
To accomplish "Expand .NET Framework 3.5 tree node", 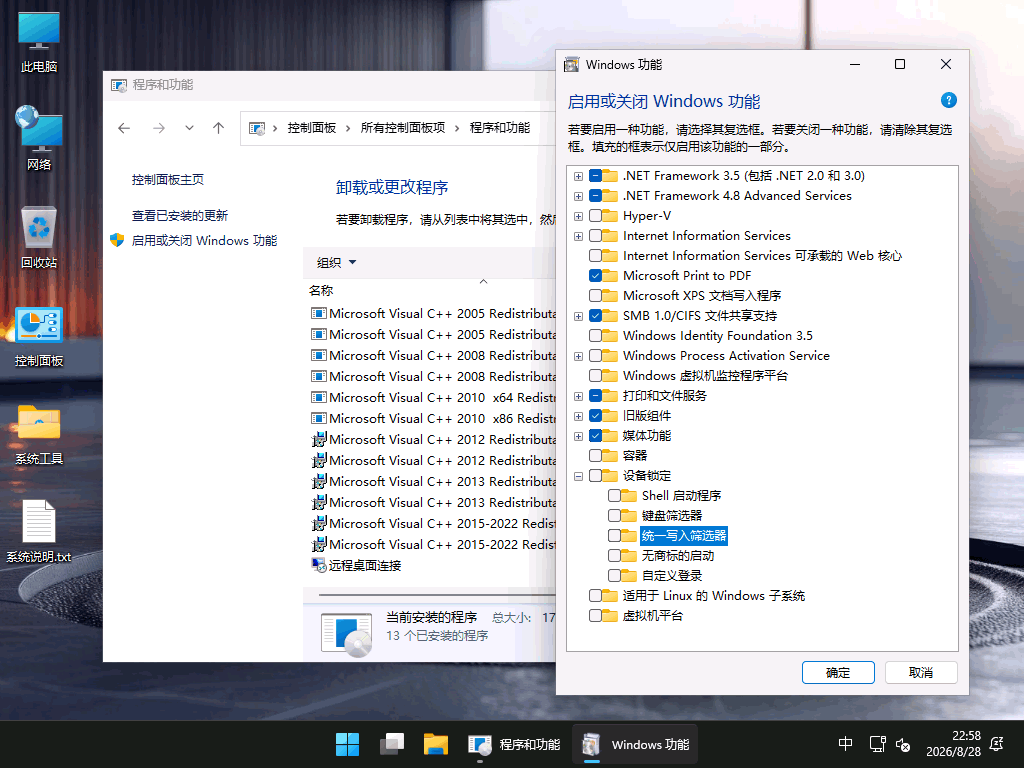I will (579, 176).
